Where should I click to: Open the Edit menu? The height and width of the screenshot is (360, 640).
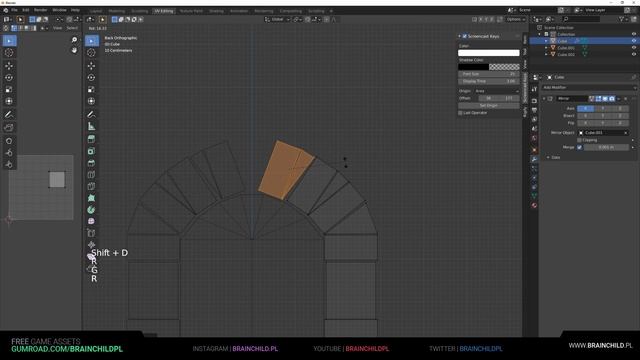point(26,10)
